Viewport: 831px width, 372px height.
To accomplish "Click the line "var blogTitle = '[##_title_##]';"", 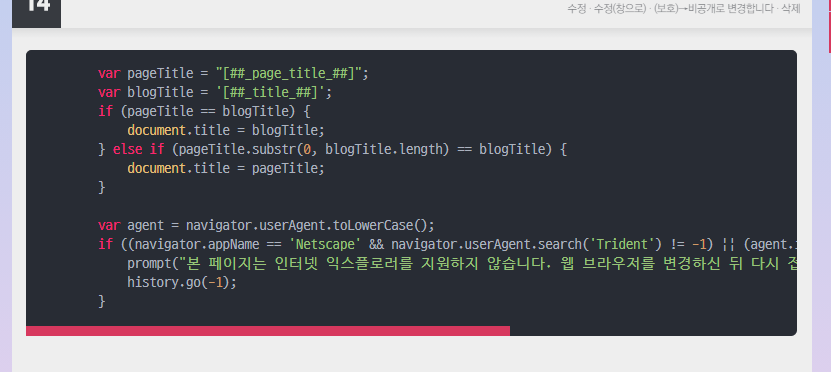I will click(215, 92).
